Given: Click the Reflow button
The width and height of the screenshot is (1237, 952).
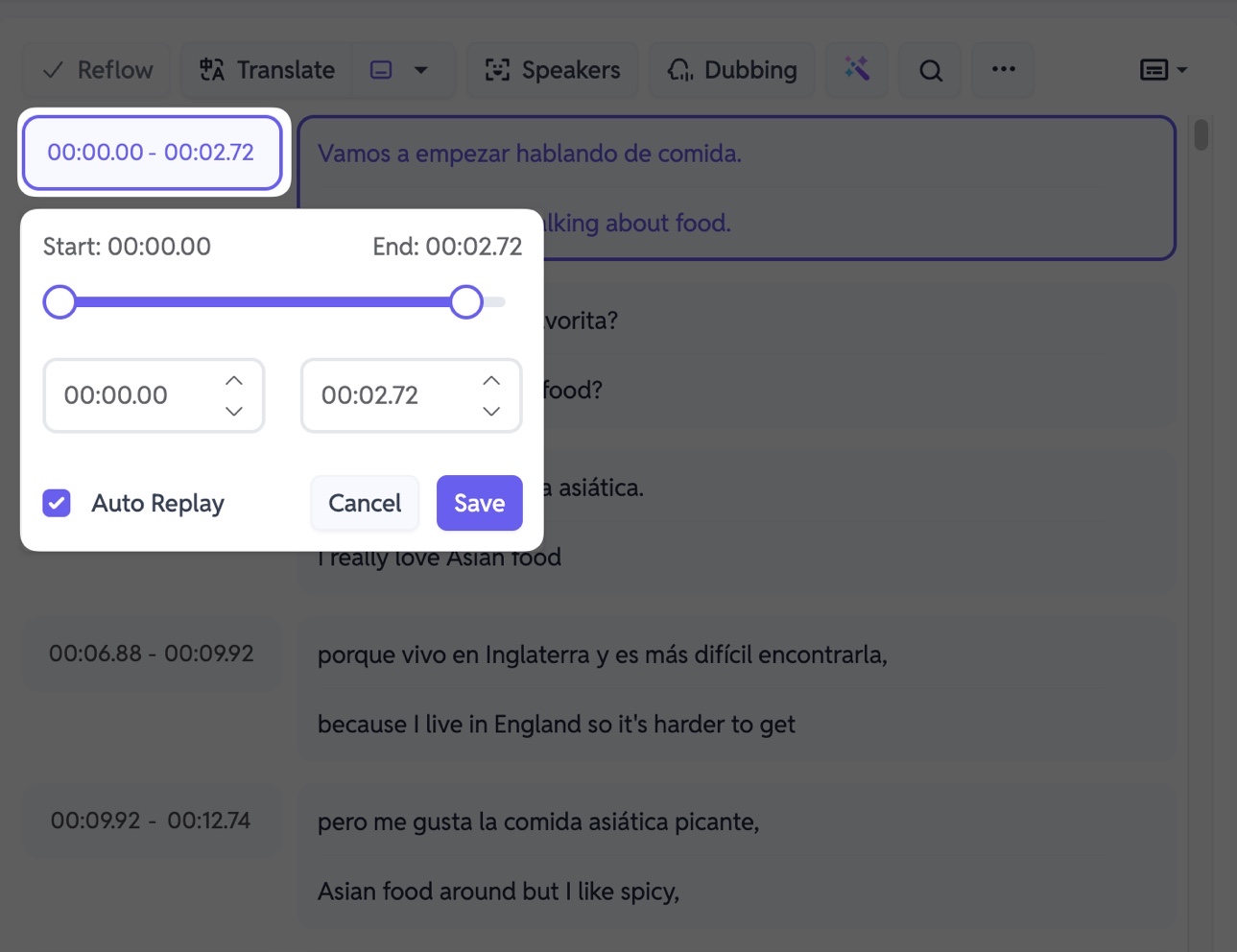Looking at the screenshot, I should click(x=97, y=70).
